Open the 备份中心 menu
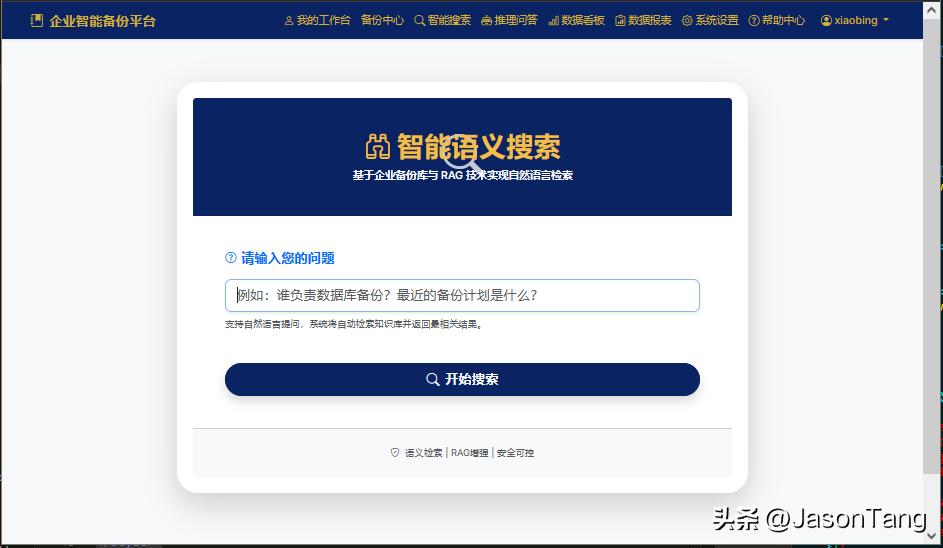Image resolution: width=943 pixels, height=548 pixels. [x=382, y=20]
